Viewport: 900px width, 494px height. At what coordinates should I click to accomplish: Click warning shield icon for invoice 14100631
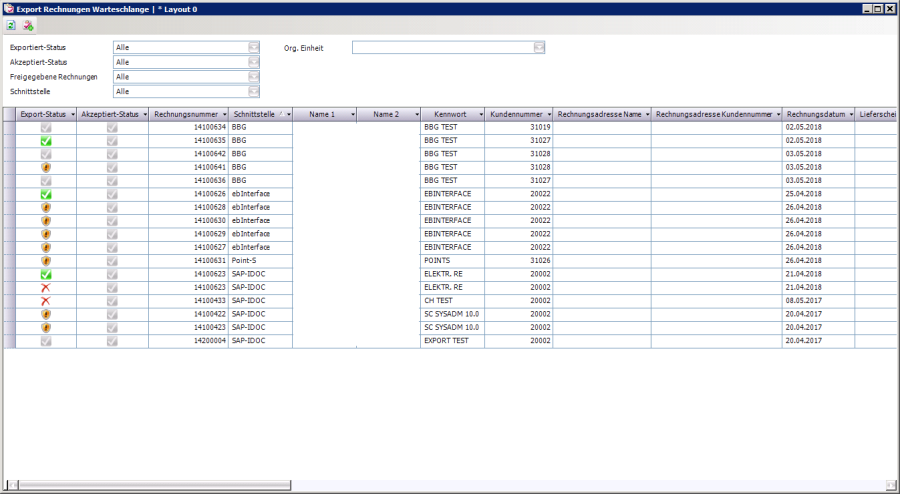(x=46, y=261)
